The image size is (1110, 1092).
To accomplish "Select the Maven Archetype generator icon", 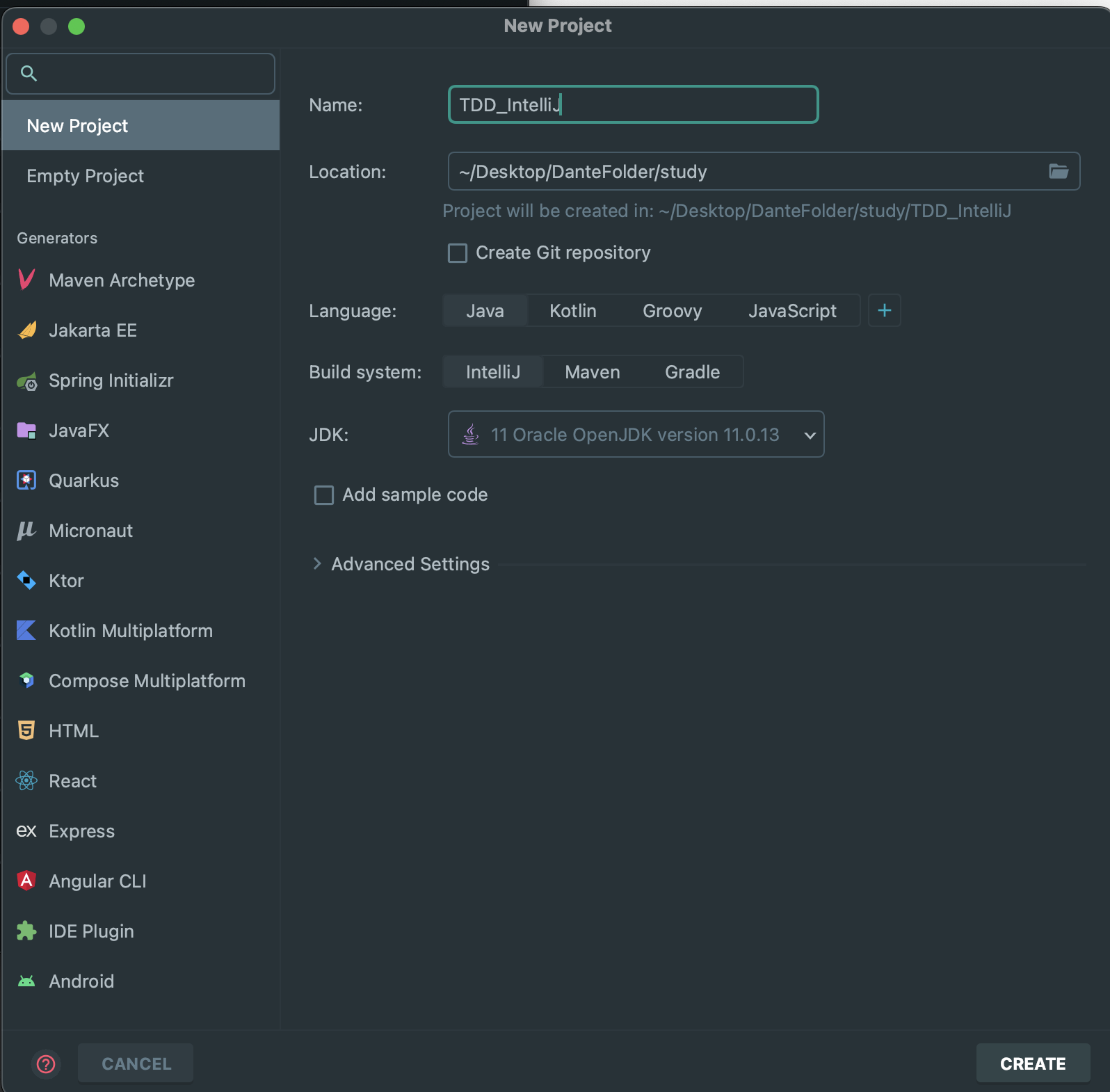I will [26, 280].
